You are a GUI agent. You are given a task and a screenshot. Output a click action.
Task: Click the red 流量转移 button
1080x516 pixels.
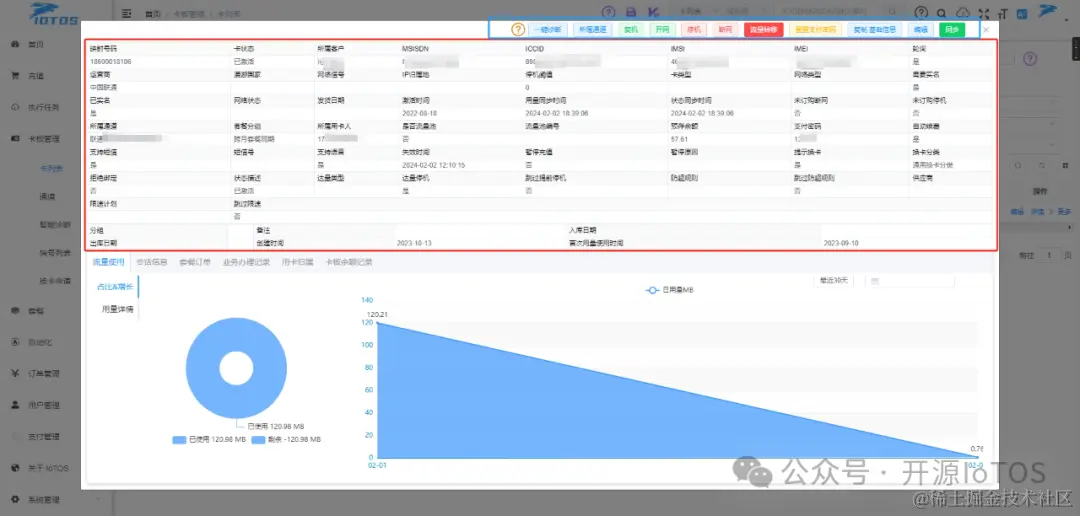pos(764,30)
